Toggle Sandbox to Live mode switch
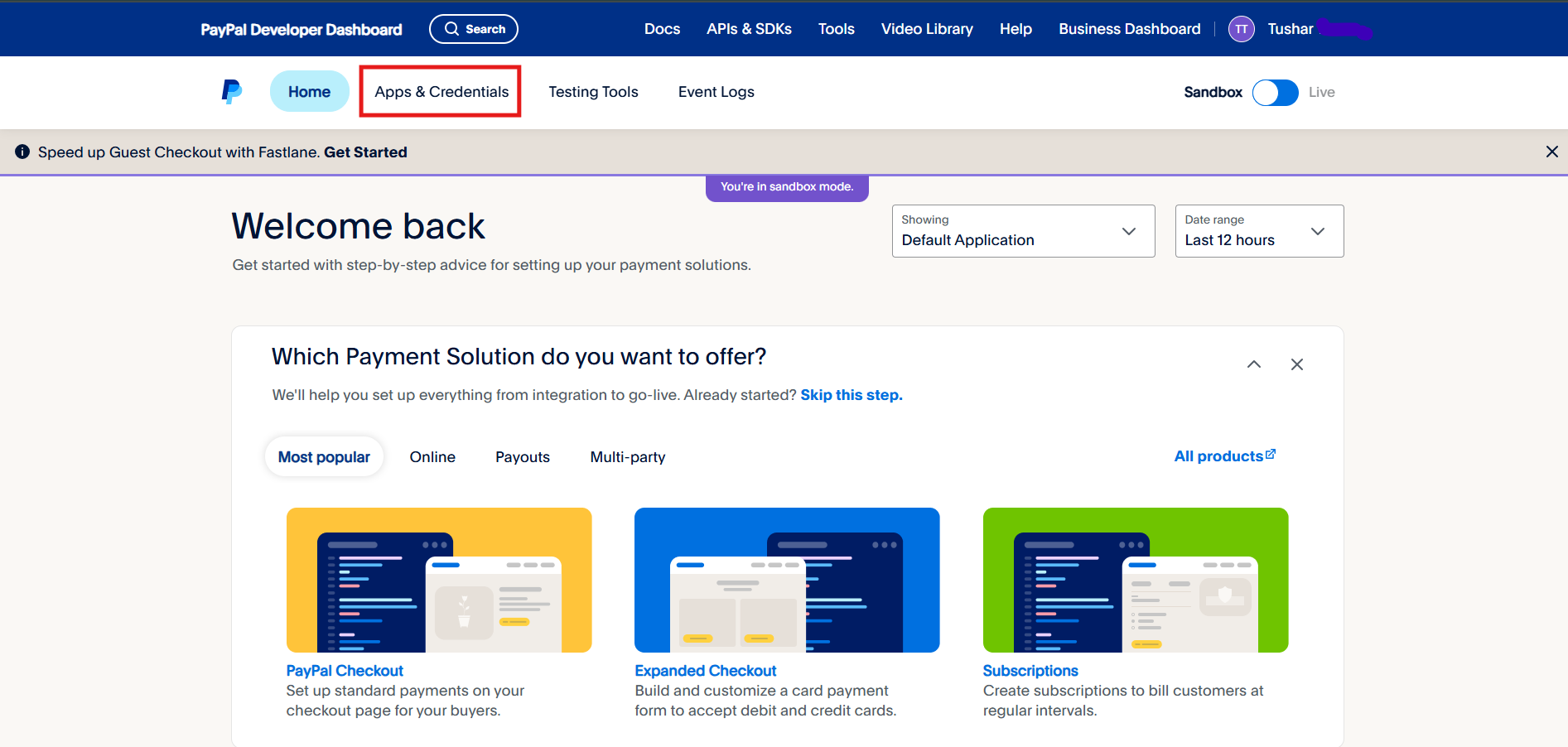This screenshot has width=1568, height=747. pyautogui.click(x=1275, y=92)
